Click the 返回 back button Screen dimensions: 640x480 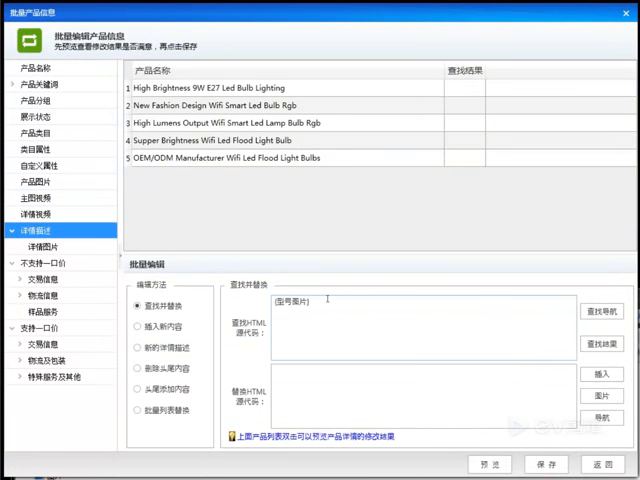(x=603, y=464)
